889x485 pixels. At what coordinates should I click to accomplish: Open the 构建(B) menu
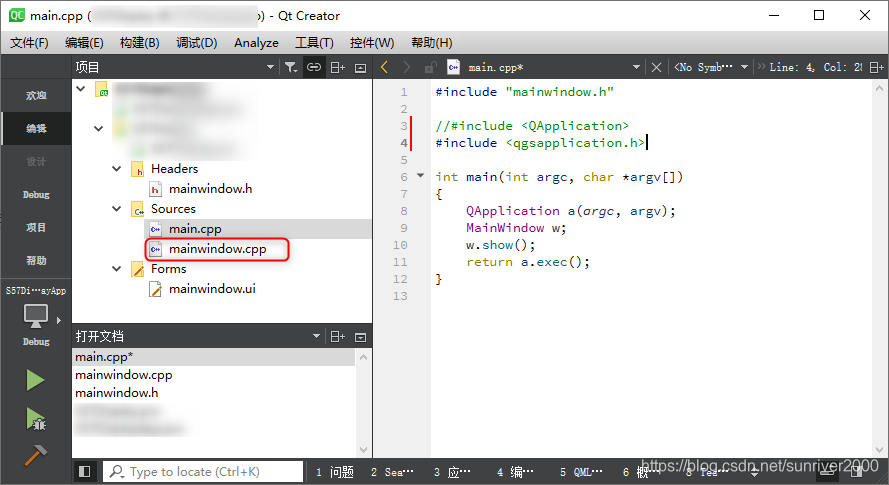tap(139, 43)
